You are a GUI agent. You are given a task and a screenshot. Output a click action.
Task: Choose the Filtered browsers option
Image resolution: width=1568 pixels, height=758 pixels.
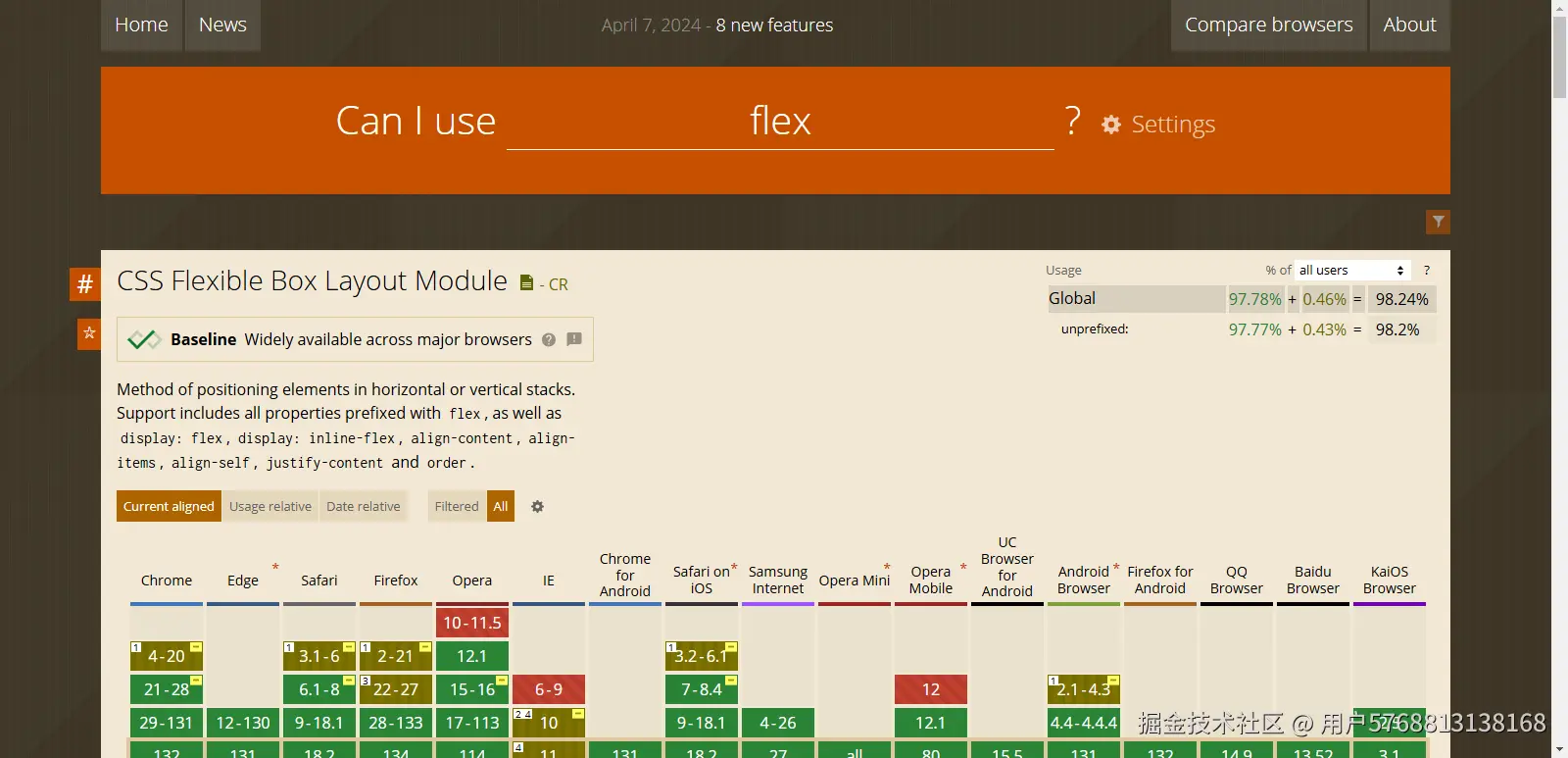click(457, 506)
